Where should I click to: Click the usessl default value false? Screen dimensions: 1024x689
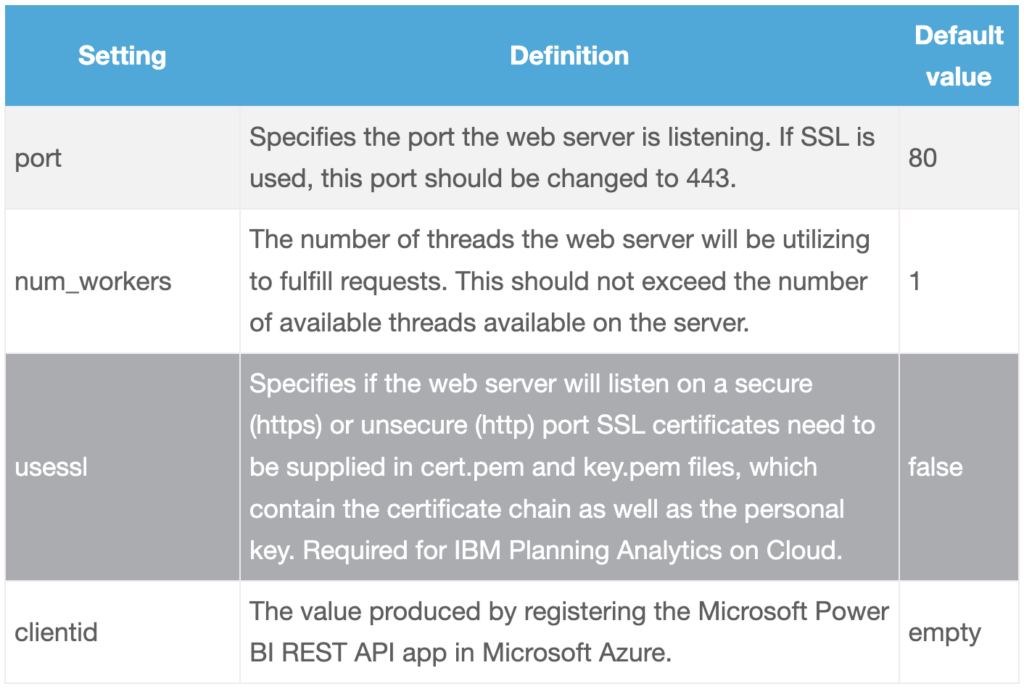pyautogui.click(x=935, y=467)
